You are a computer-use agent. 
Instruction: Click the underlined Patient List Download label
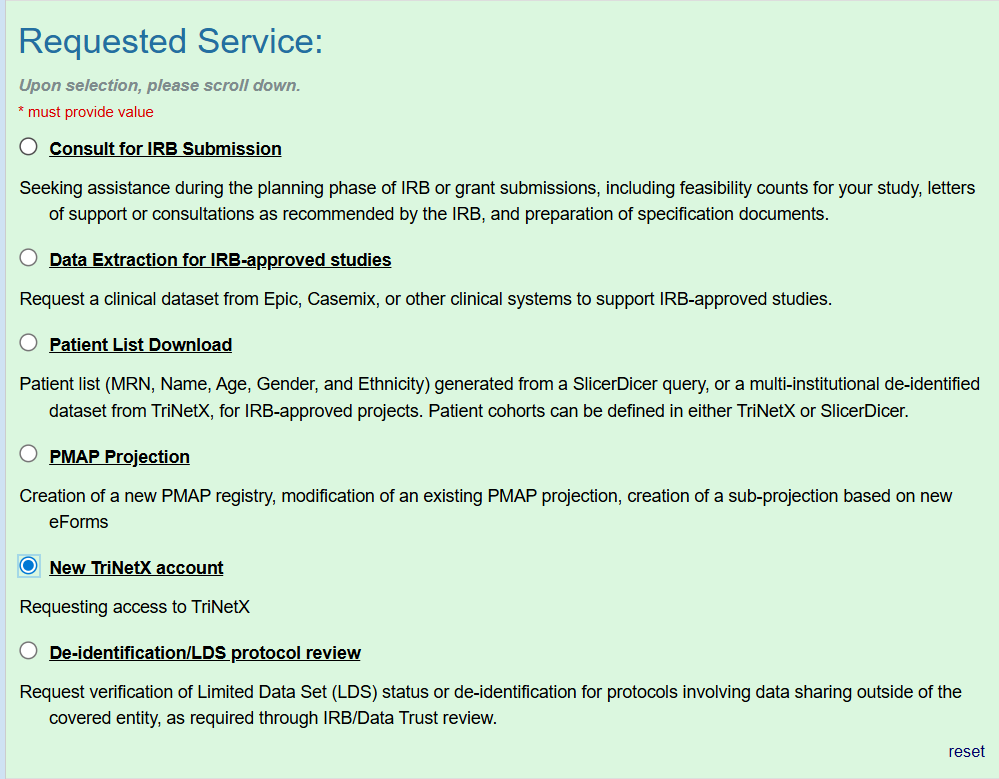point(140,345)
